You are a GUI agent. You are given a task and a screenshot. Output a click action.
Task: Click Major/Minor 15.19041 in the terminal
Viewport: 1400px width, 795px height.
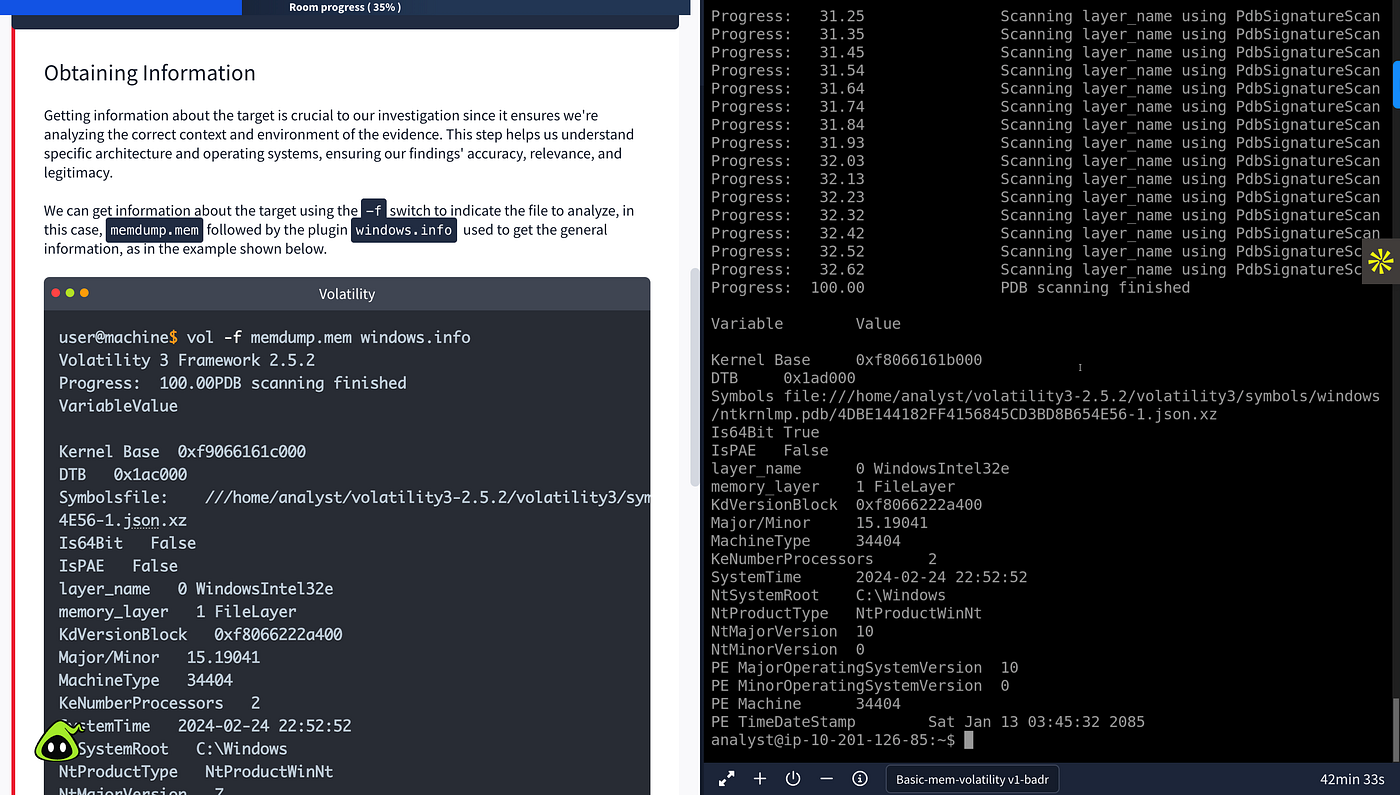819,523
